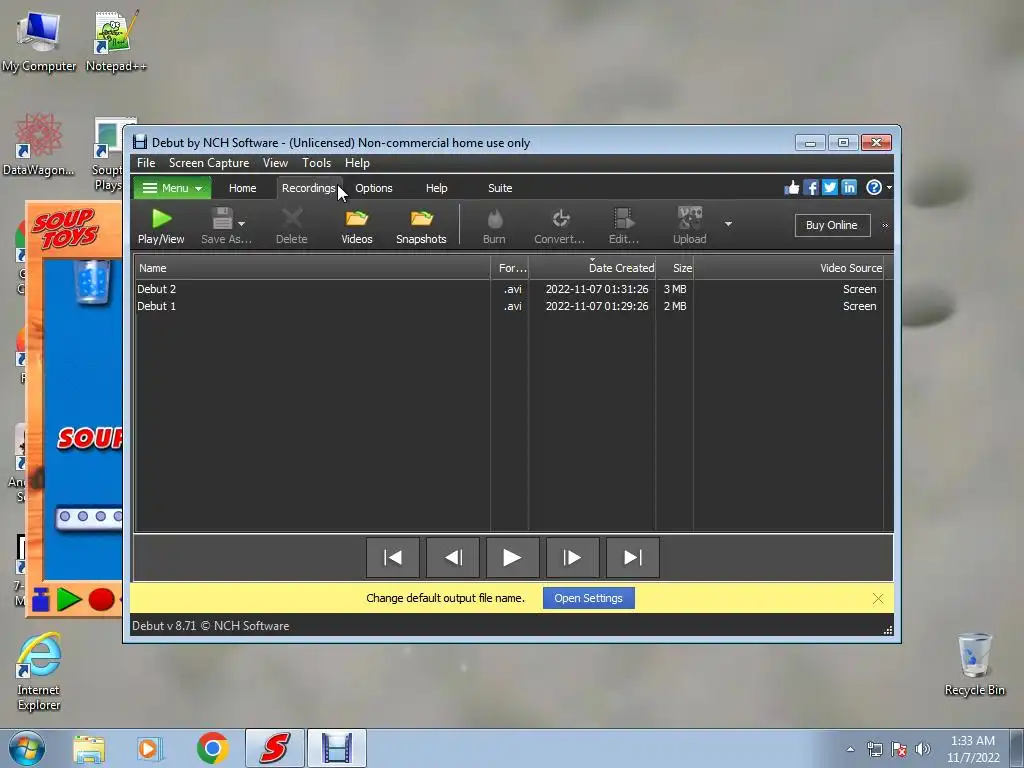
Task: Open Windows Explorer from the taskbar
Action: point(89,749)
